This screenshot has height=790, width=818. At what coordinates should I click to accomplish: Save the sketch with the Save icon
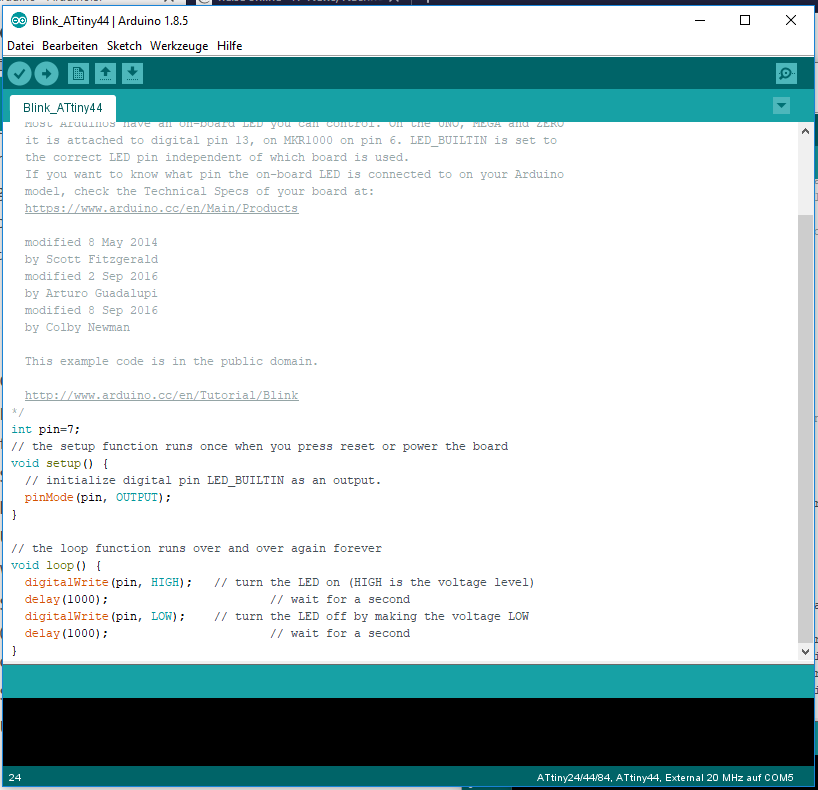133,74
